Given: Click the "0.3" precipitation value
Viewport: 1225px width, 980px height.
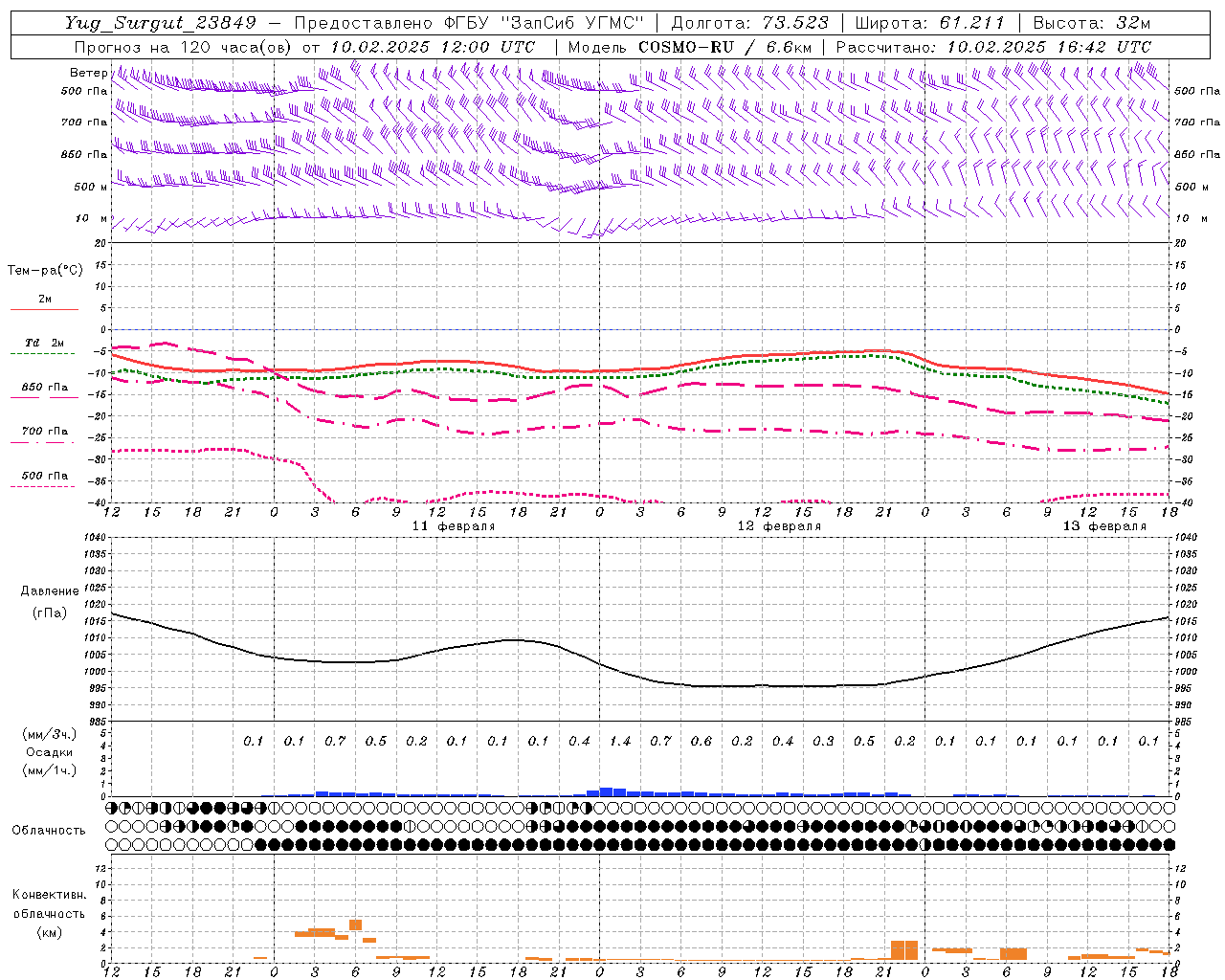Looking at the screenshot, I should coord(823,741).
